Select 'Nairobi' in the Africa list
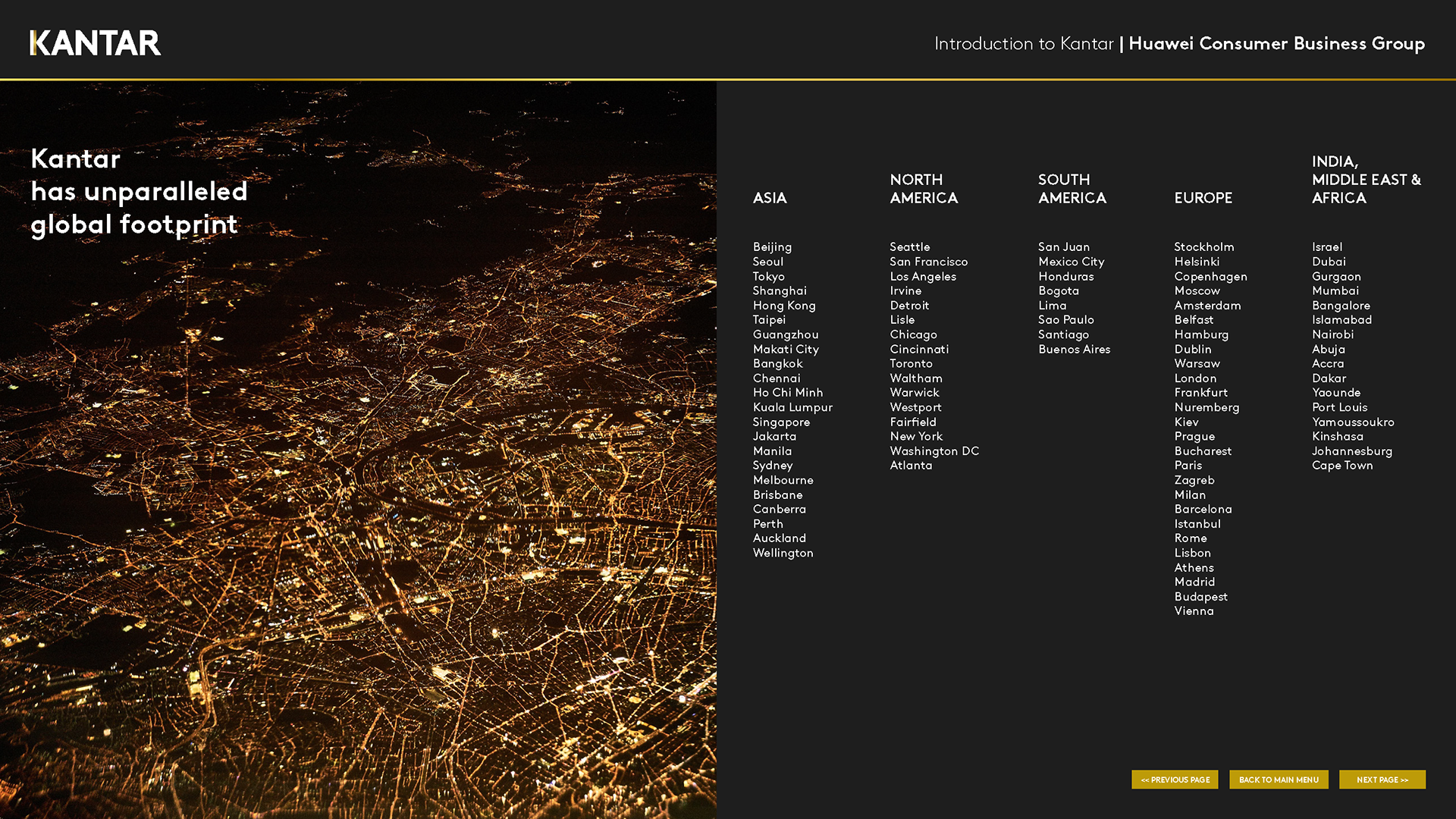The image size is (1456, 819). [x=1333, y=334]
